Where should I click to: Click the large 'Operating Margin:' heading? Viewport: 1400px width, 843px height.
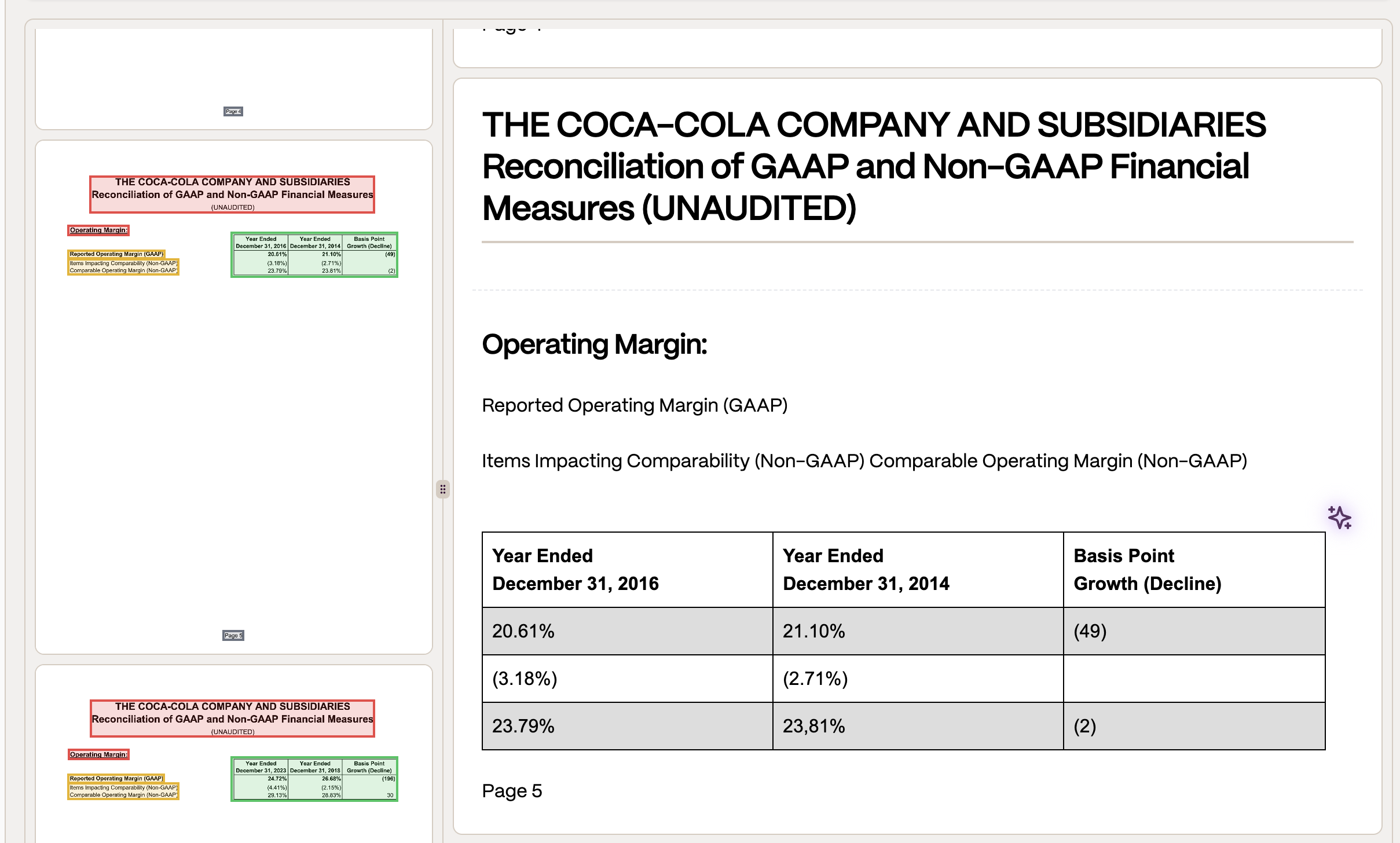tap(595, 344)
